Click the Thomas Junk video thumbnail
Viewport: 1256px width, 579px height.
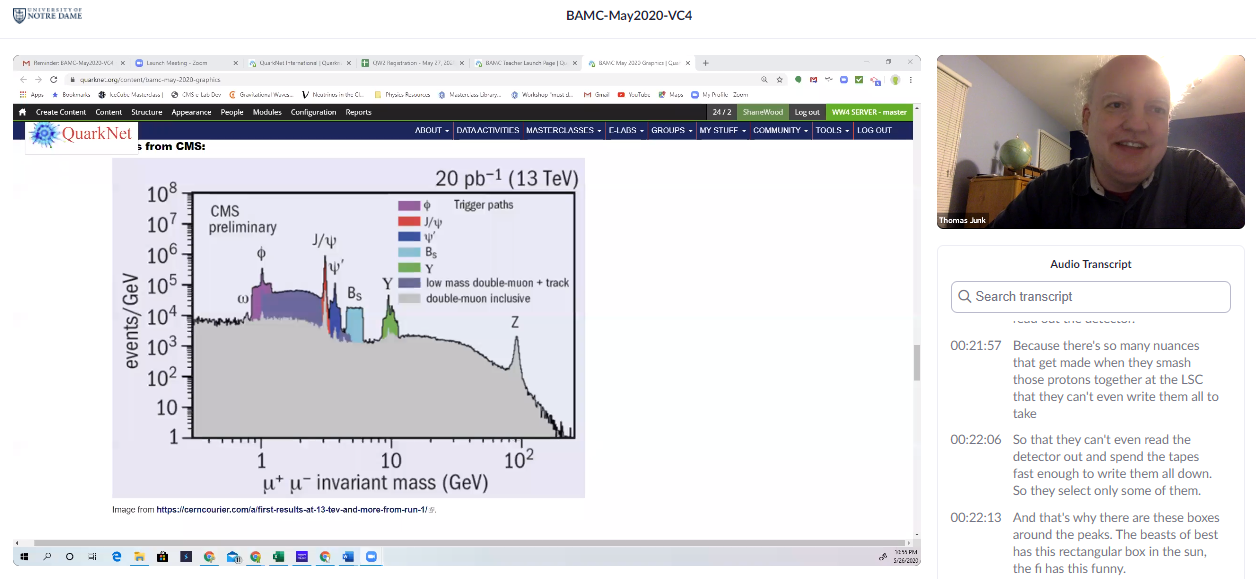pyautogui.click(x=1091, y=142)
